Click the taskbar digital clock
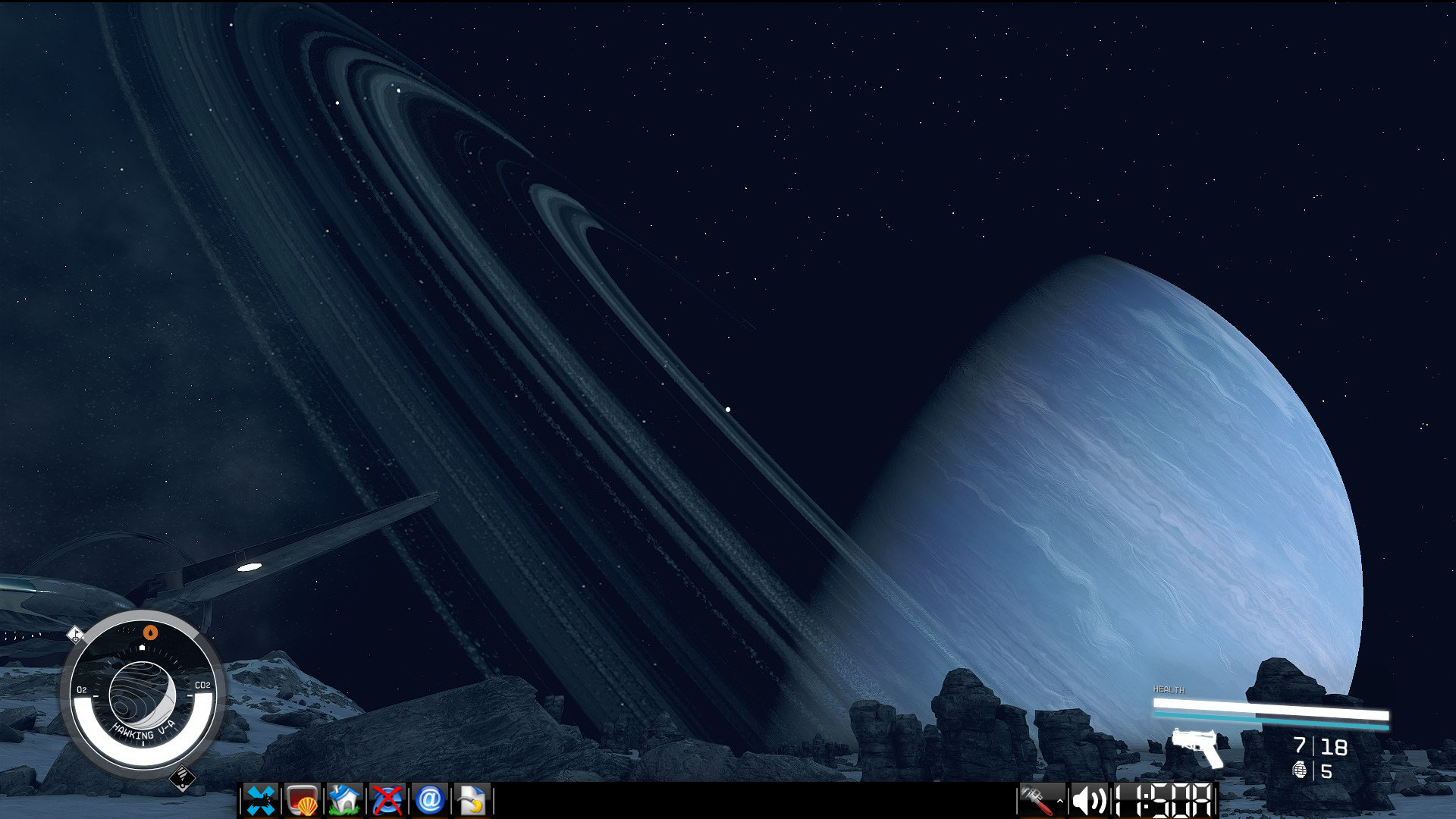The width and height of the screenshot is (1456, 819). tap(1165, 801)
